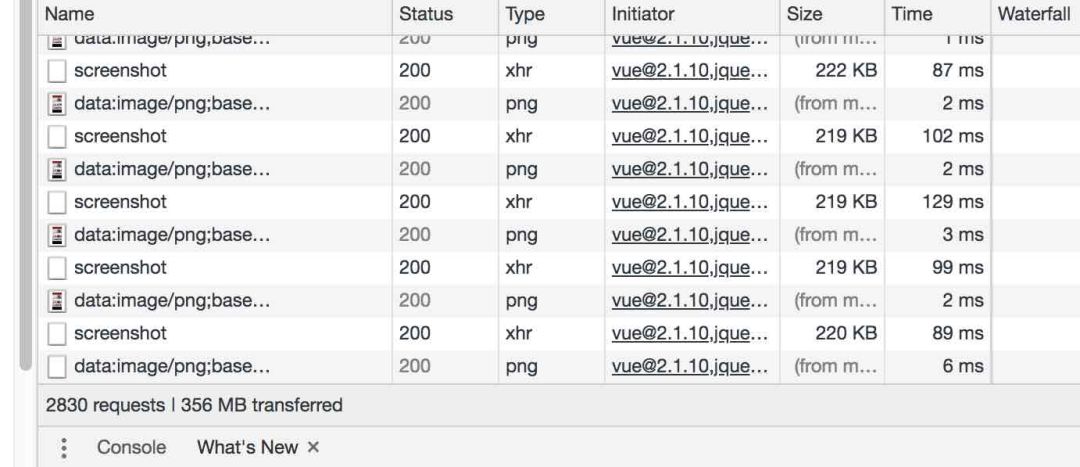Open the vue@2.1.10 initiator link for the 129 ms request

(688, 202)
